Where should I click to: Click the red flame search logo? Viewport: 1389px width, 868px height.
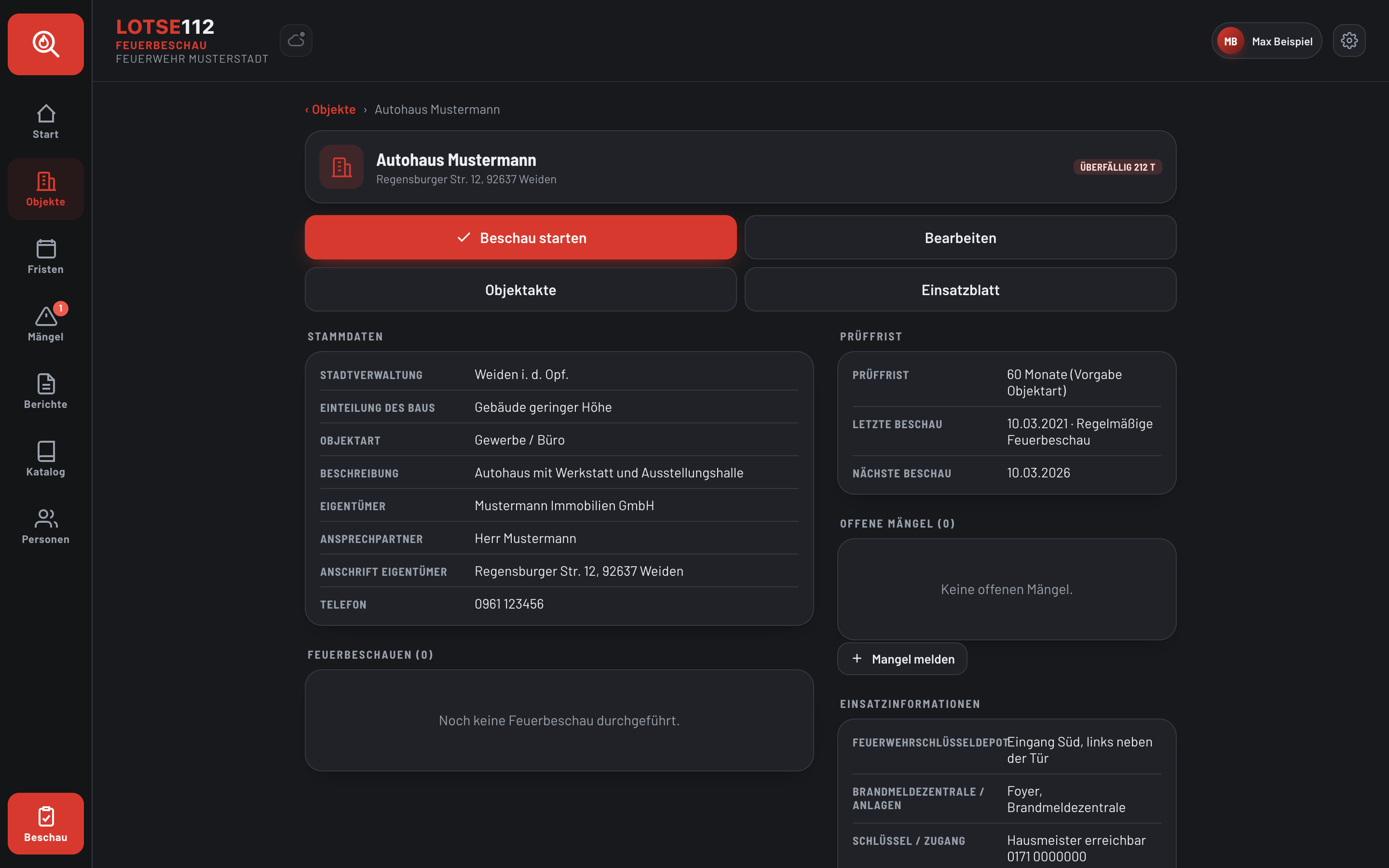coord(46,44)
